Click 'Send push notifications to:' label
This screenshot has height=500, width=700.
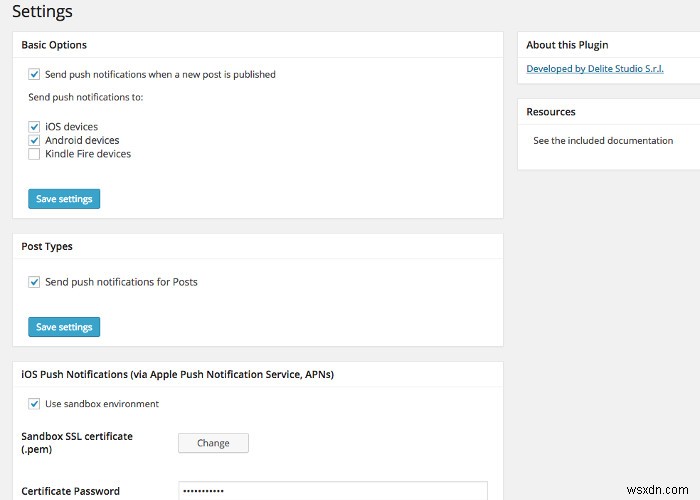86,97
